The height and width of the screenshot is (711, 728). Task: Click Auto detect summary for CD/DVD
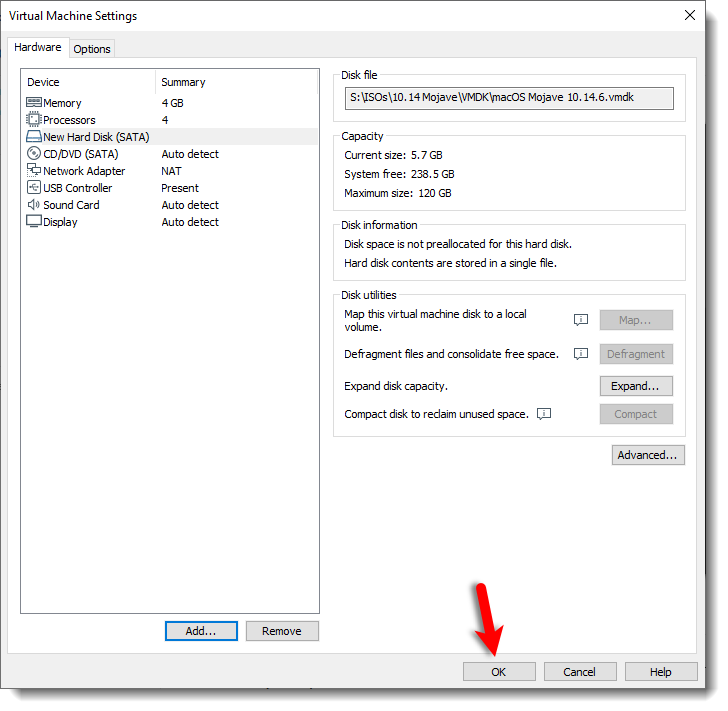190,154
